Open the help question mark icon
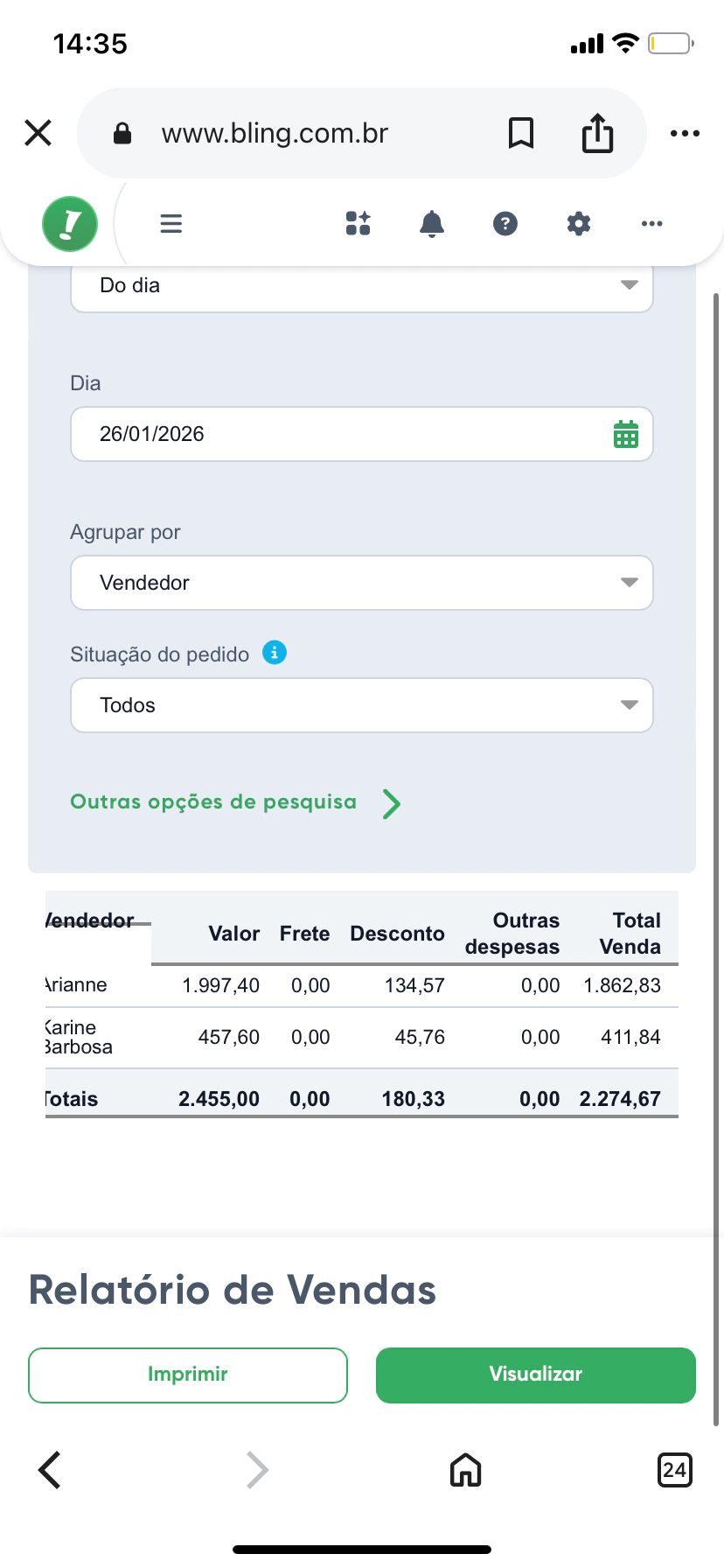The width and height of the screenshot is (724, 1568). 505,224
